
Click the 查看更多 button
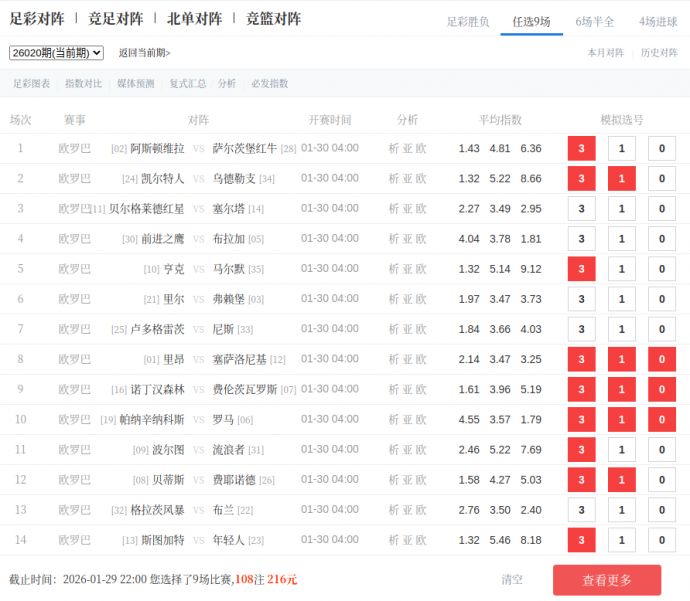606,580
